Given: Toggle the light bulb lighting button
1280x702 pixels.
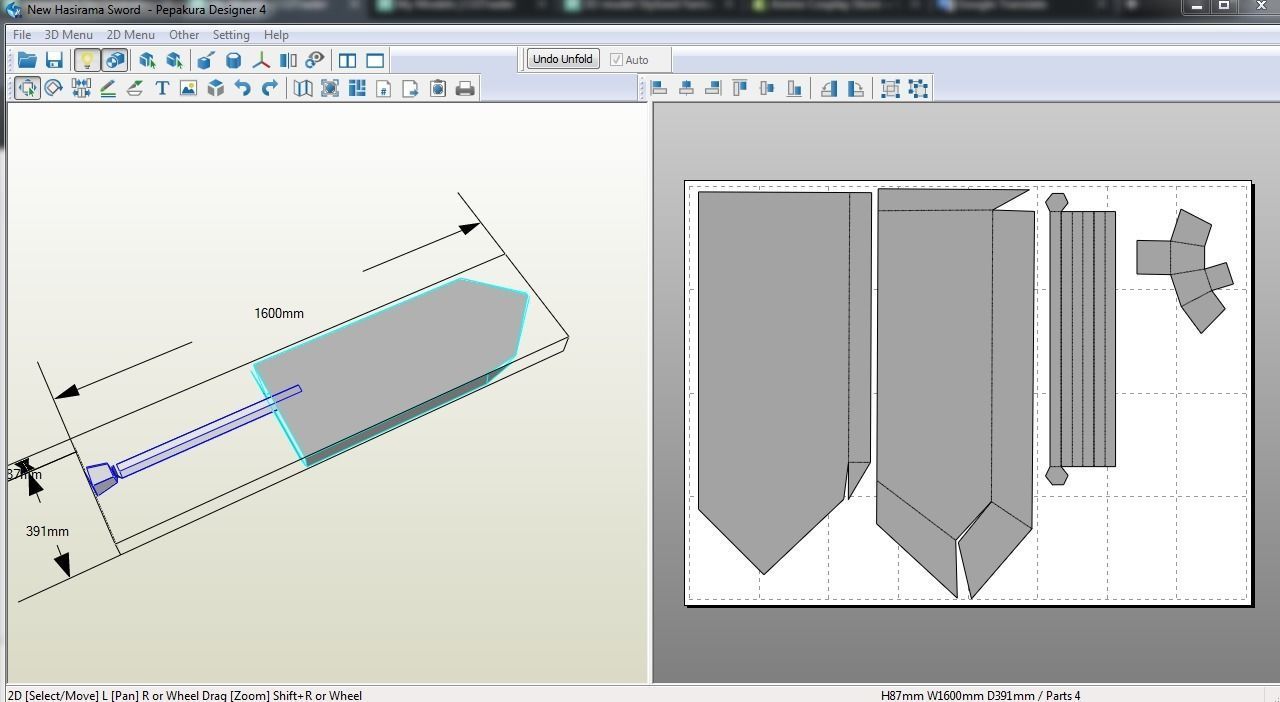Looking at the screenshot, I should coord(87,60).
